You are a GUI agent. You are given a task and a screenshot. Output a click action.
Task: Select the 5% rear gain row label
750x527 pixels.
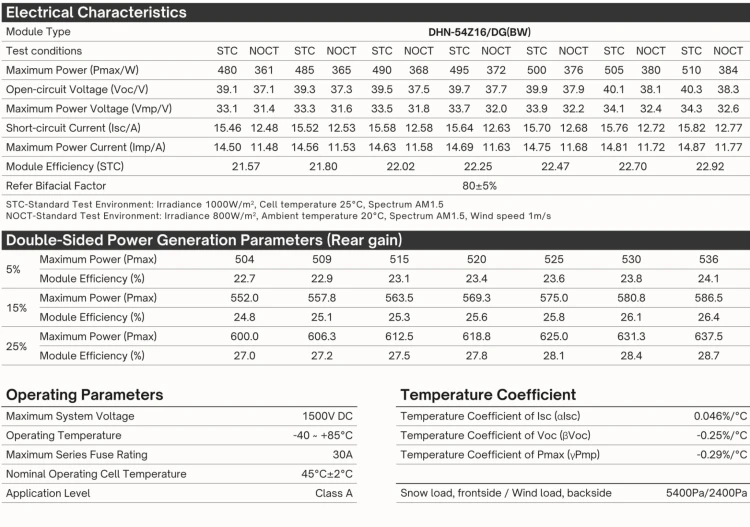13,269
